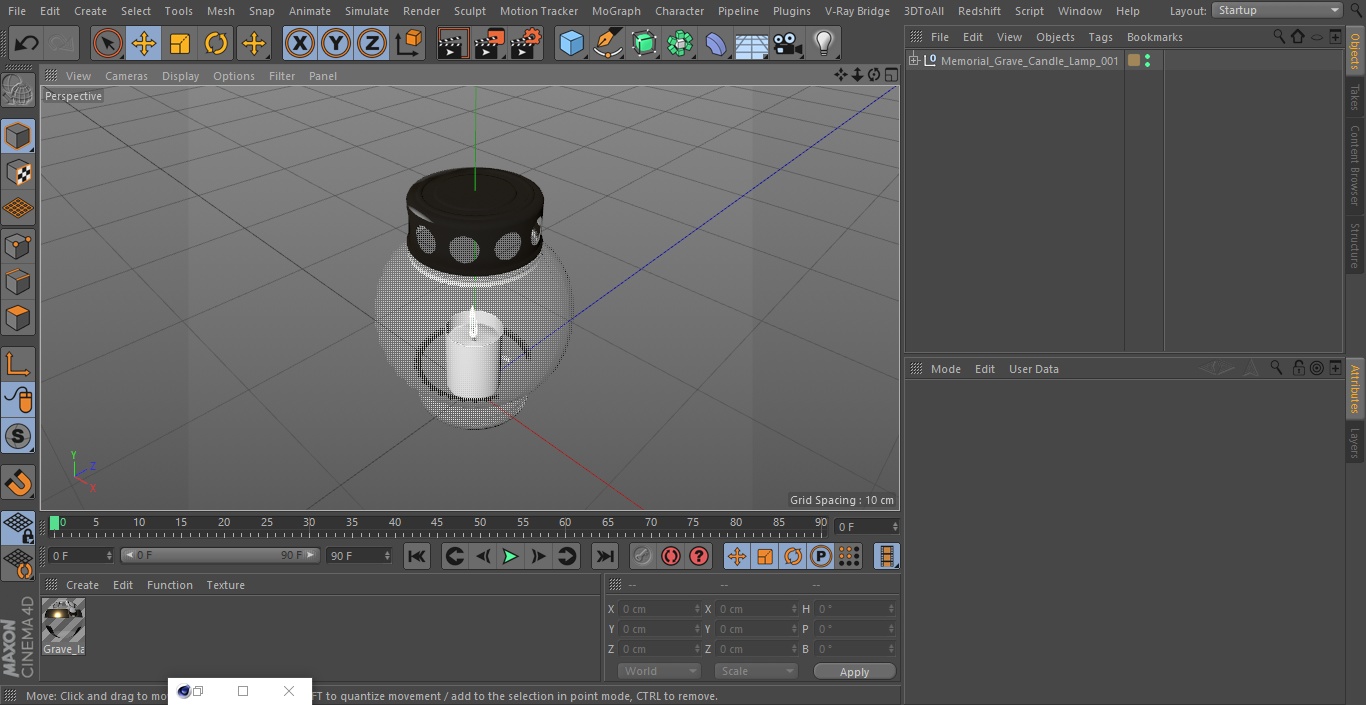
Task: Switch to Polygons mode
Action: [x=18, y=318]
